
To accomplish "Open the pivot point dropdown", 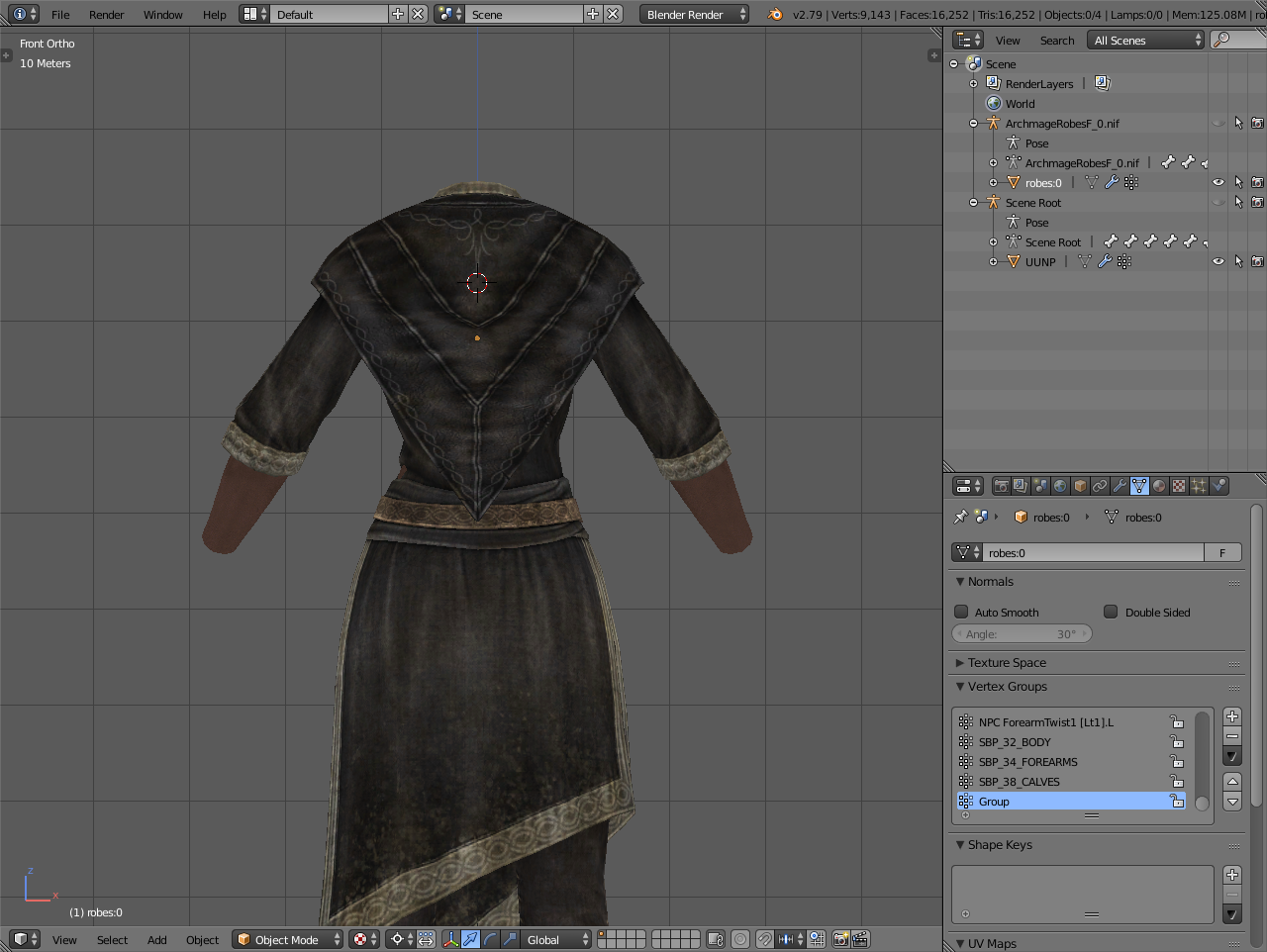I will pos(399,939).
